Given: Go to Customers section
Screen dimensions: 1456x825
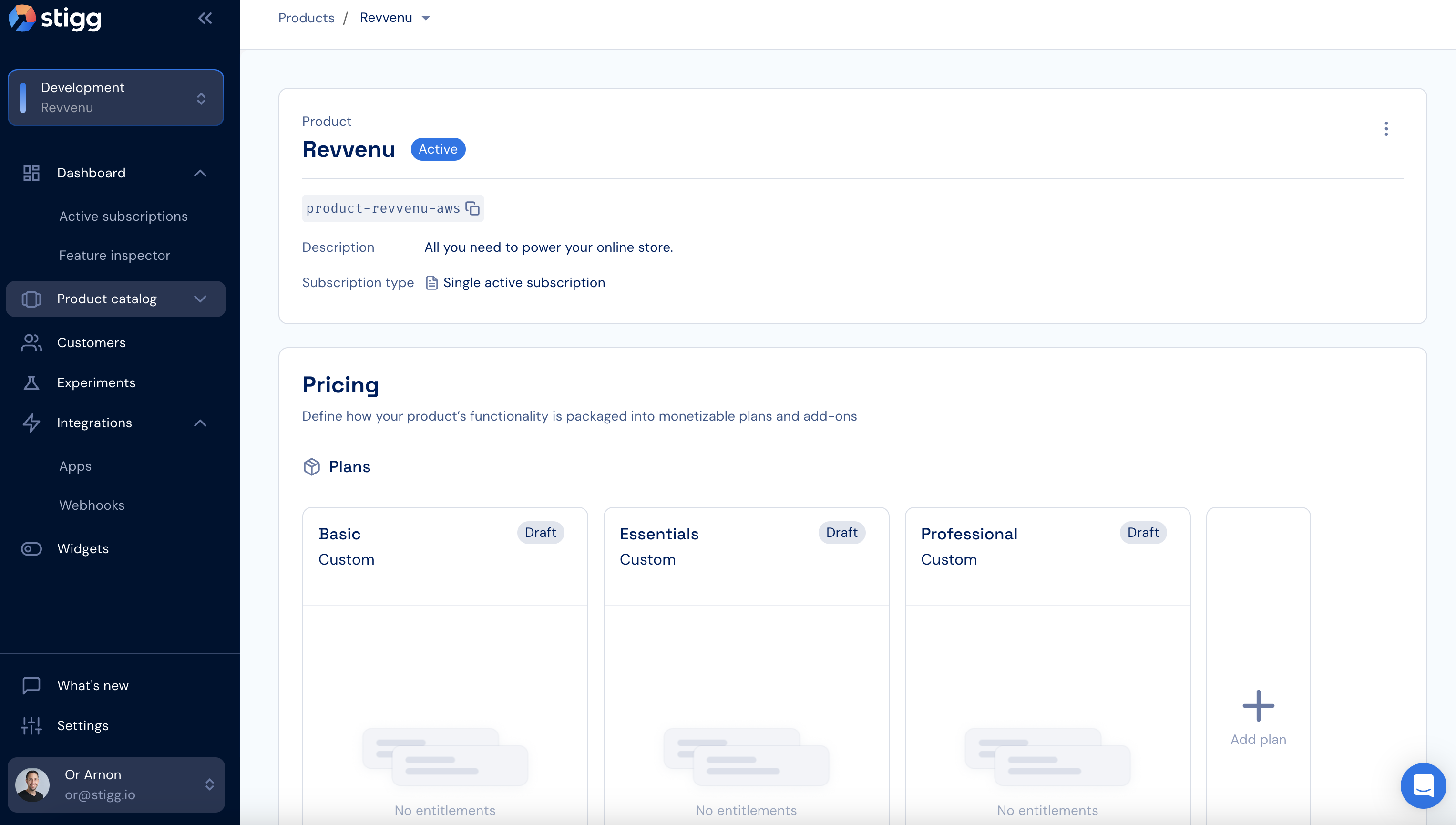Looking at the screenshot, I should pos(91,342).
